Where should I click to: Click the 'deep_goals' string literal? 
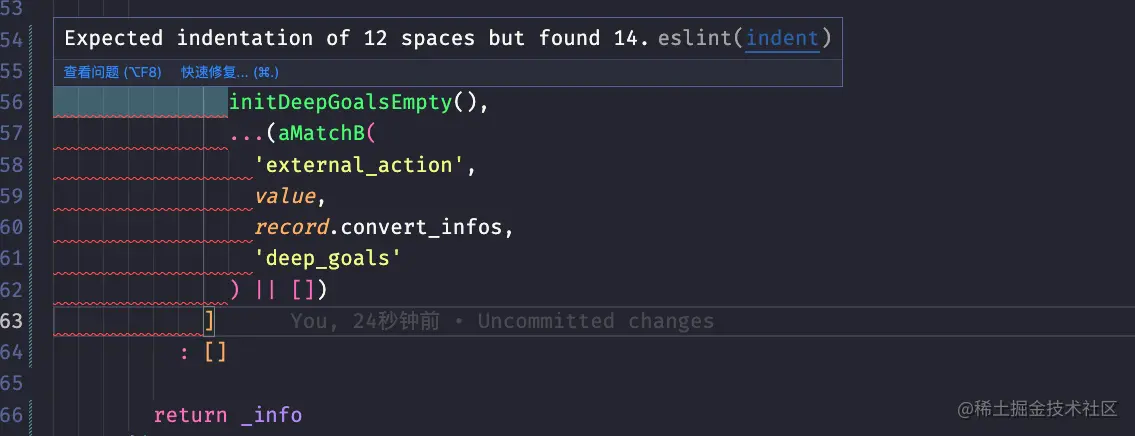(328, 259)
